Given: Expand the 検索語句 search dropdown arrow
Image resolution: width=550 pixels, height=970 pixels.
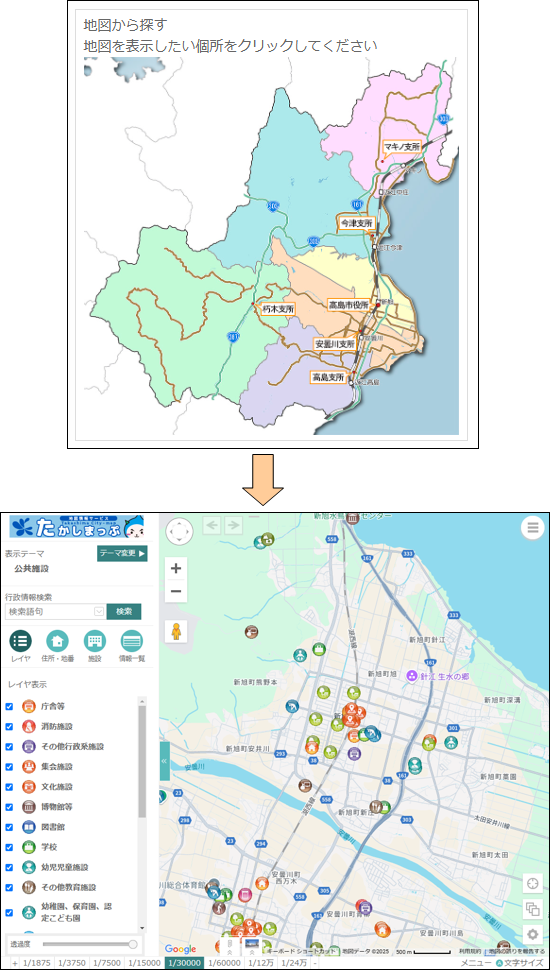Looking at the screenshot, I should [98, 612].
